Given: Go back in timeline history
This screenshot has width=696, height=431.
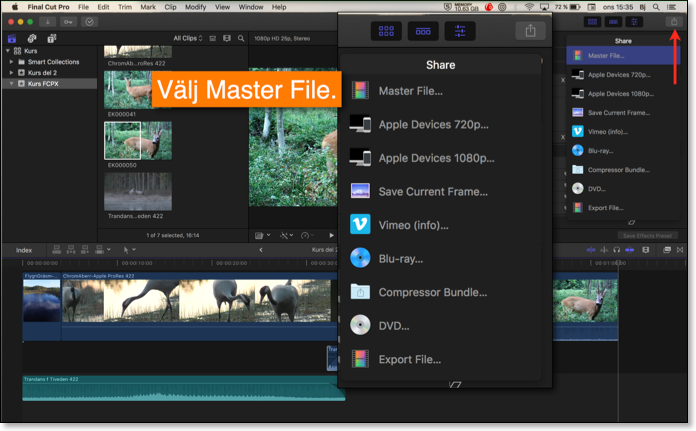Looking at the screenshot, I should coord(261,250).
